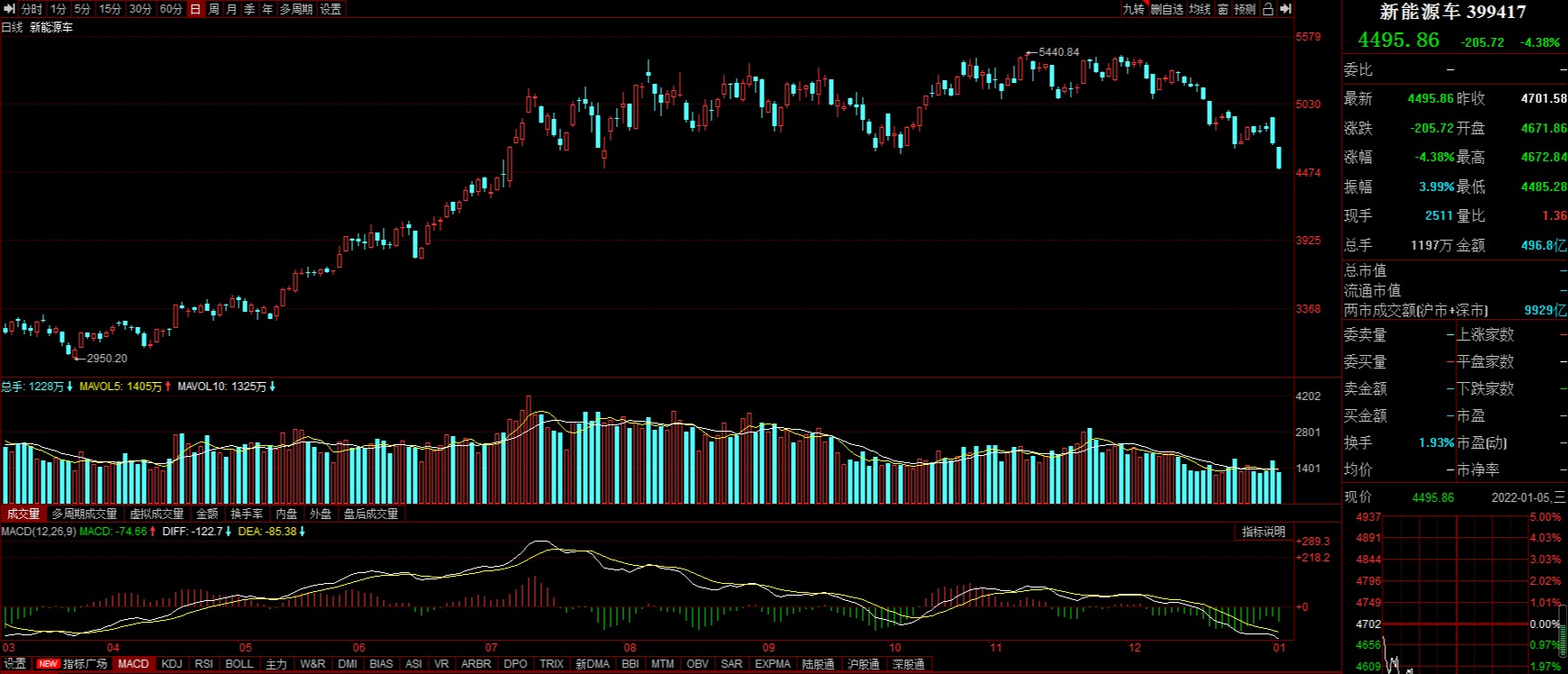Open the 窗 window layout button
Screen dimensions: 1568x674
click(x=1223, y=9)
